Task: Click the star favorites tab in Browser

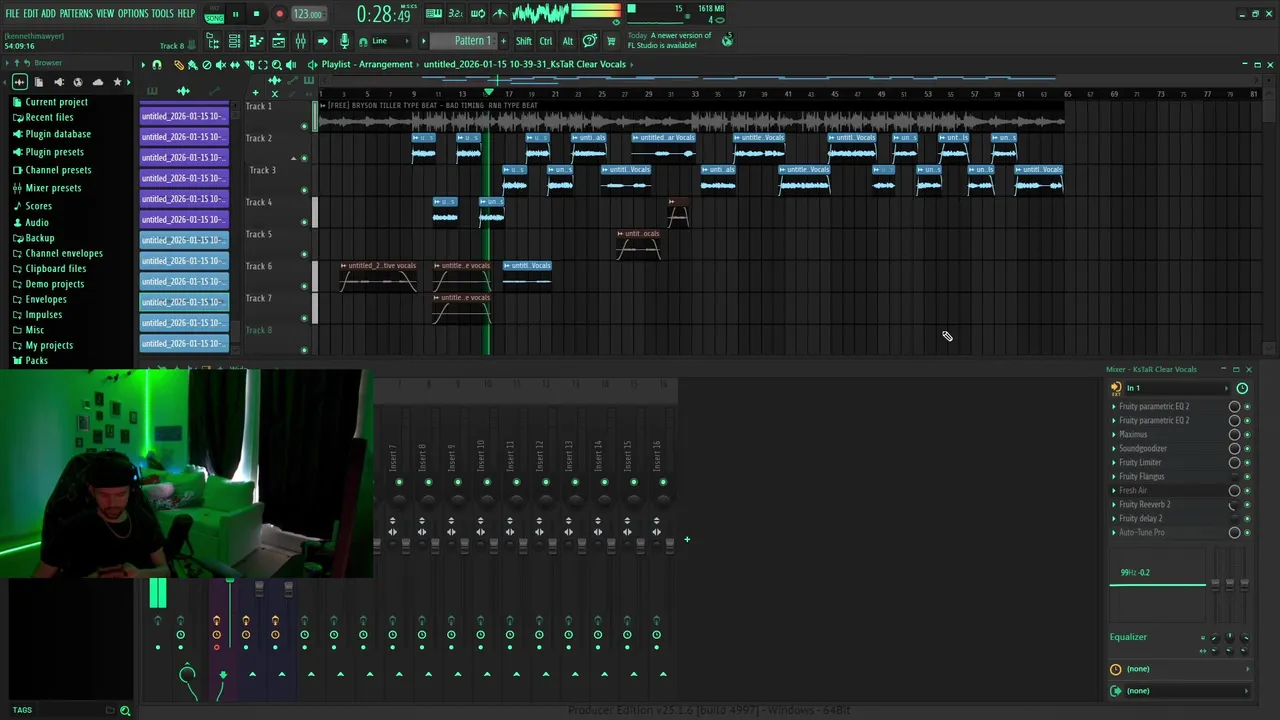Action: (117, 82)
